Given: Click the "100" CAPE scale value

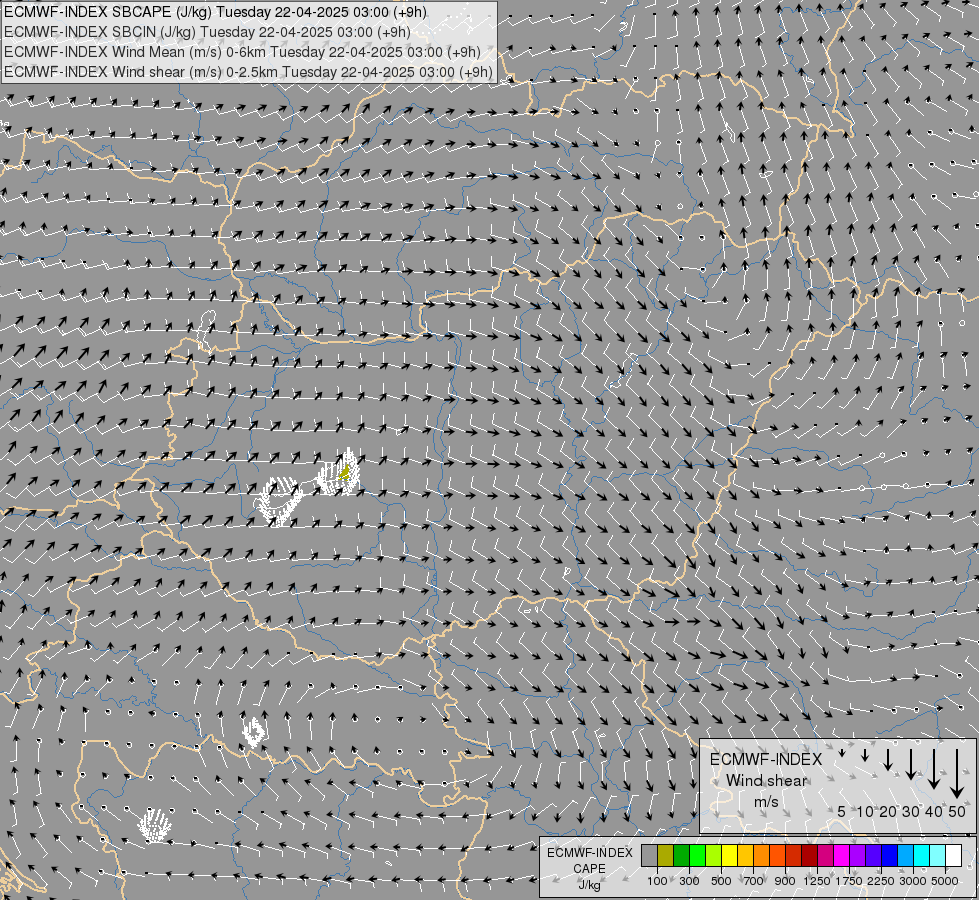Looking at the screenshot, I should click(x=657, y=881).
